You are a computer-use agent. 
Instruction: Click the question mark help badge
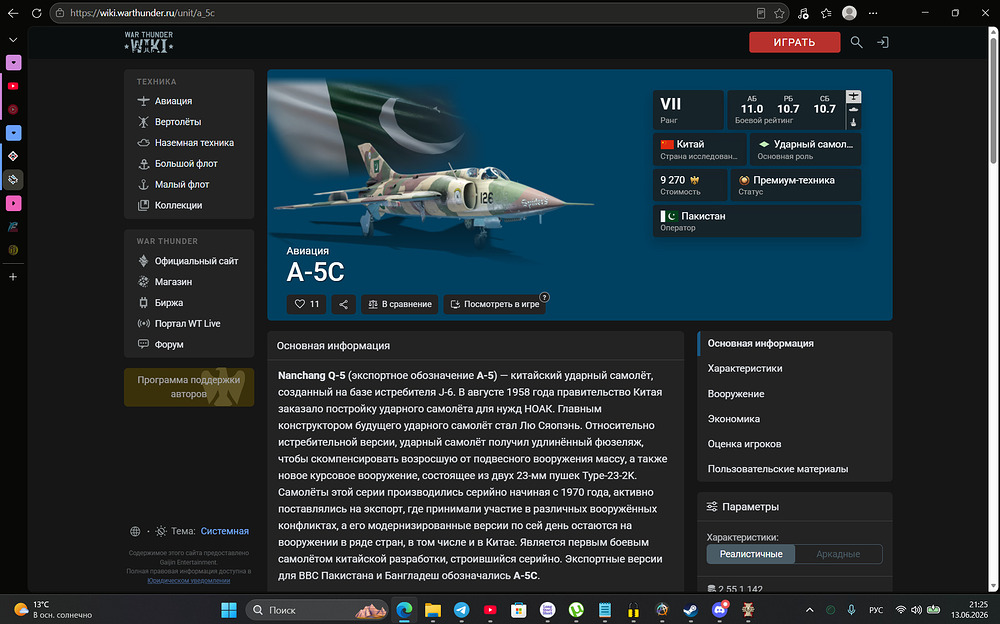544,297
